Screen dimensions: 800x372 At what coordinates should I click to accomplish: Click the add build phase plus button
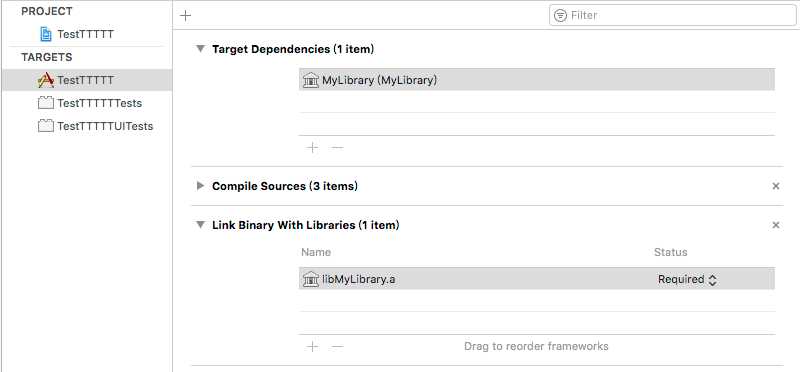(186, 16)
